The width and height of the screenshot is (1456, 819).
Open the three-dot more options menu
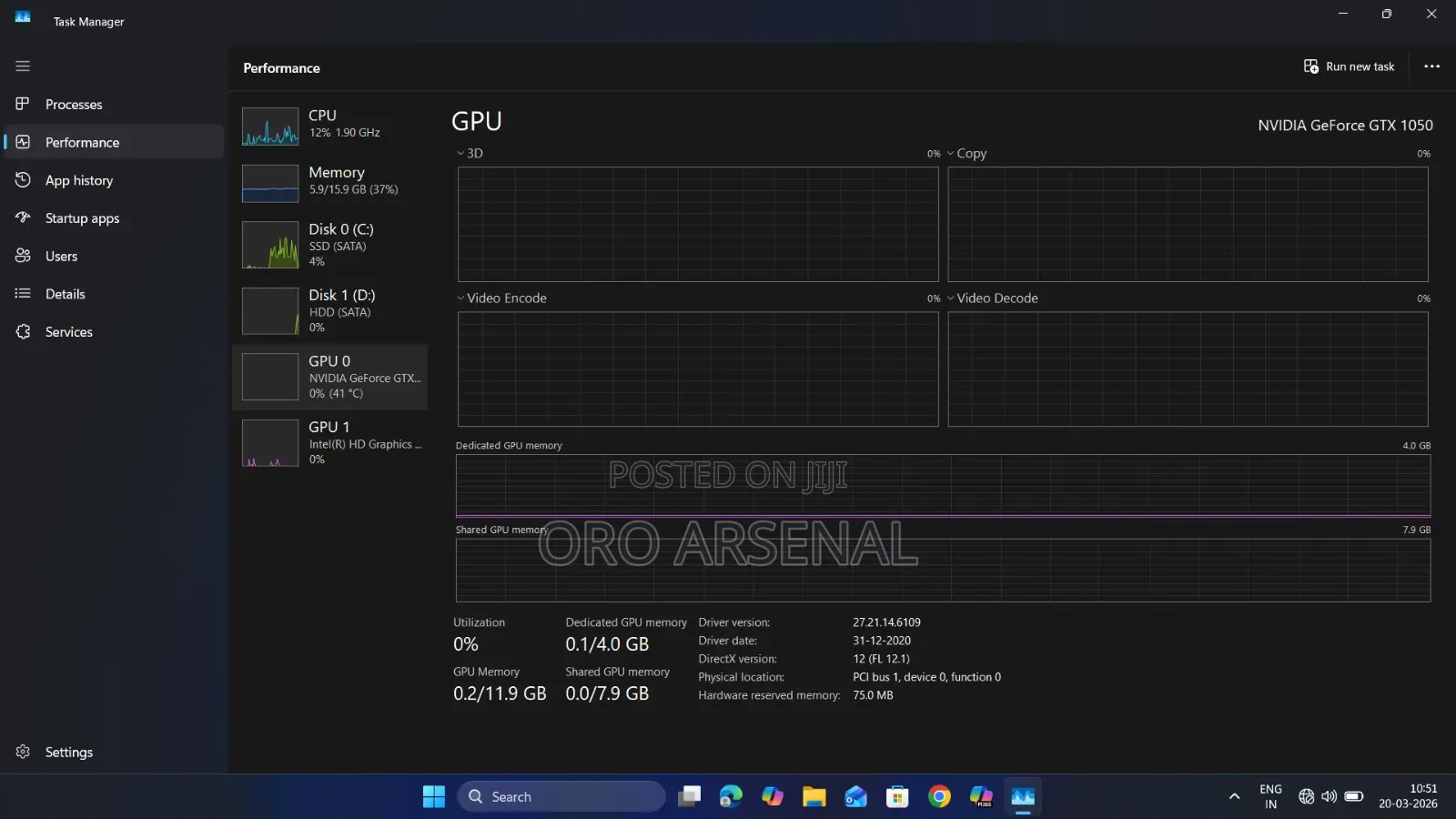coord(1431,66)
